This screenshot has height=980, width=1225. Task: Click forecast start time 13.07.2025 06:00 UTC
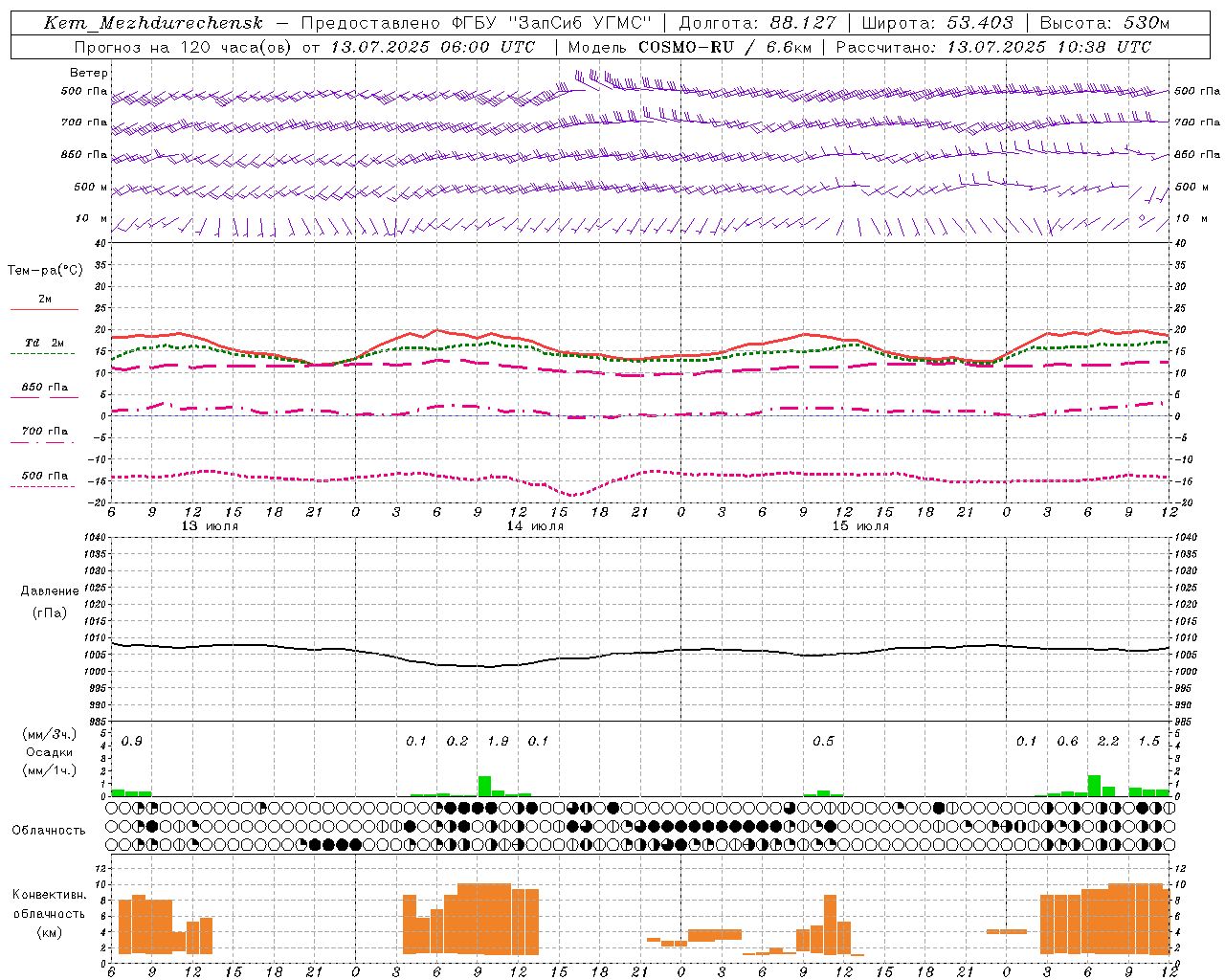433,47
